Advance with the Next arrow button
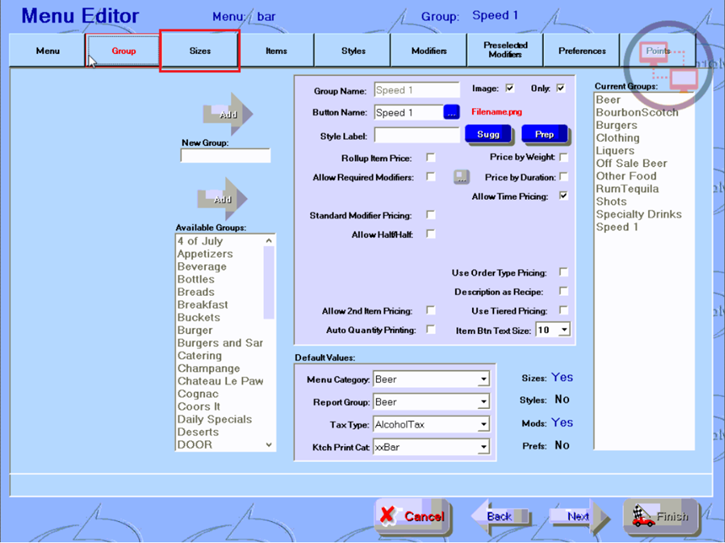 pos(579,516)
